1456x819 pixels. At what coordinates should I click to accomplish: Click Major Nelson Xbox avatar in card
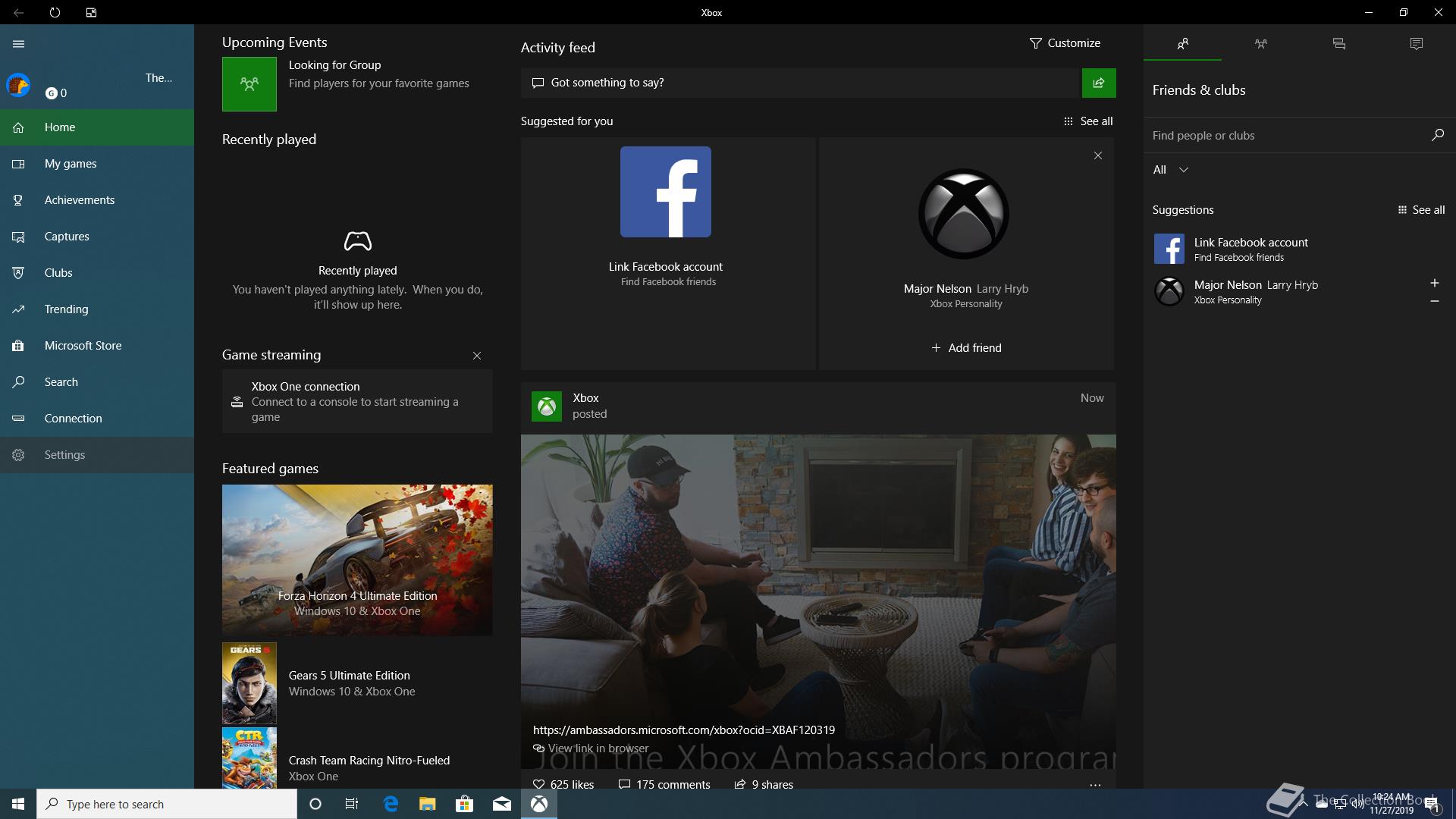964,214
